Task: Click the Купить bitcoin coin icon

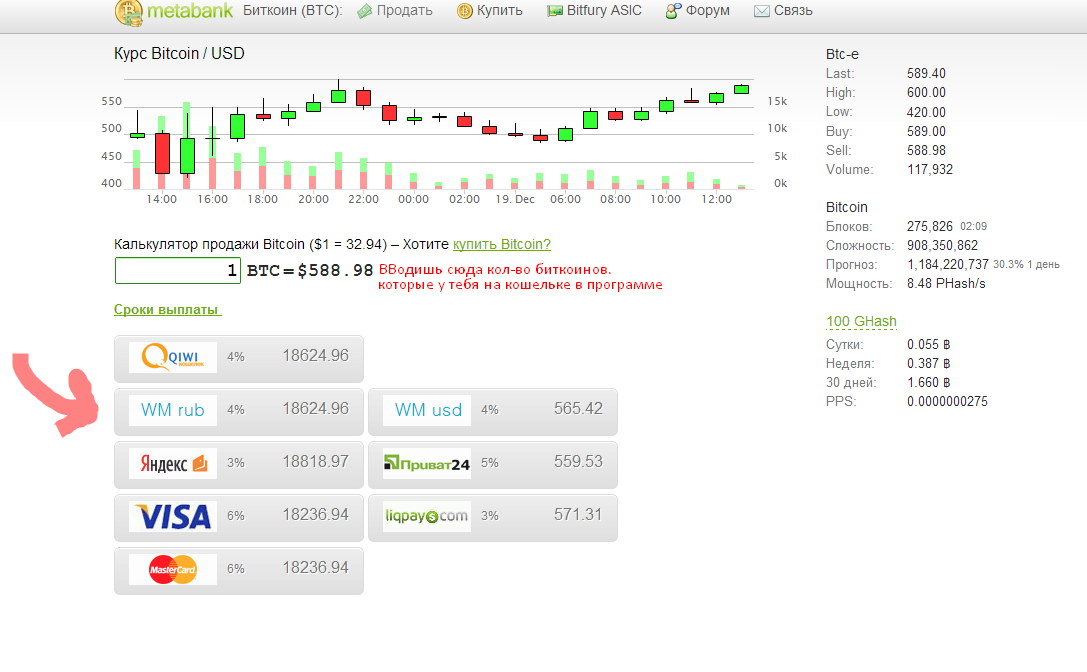Action: [464, 11]
